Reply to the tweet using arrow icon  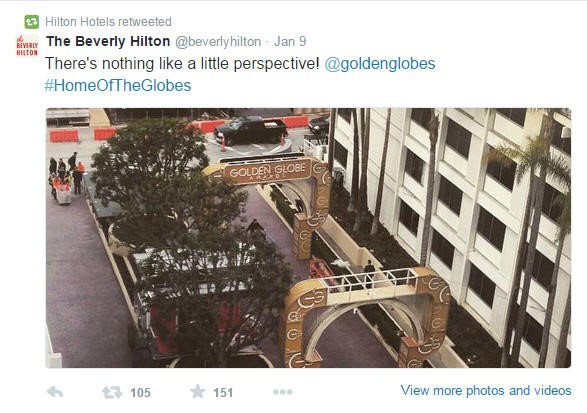tap(55, 392)
